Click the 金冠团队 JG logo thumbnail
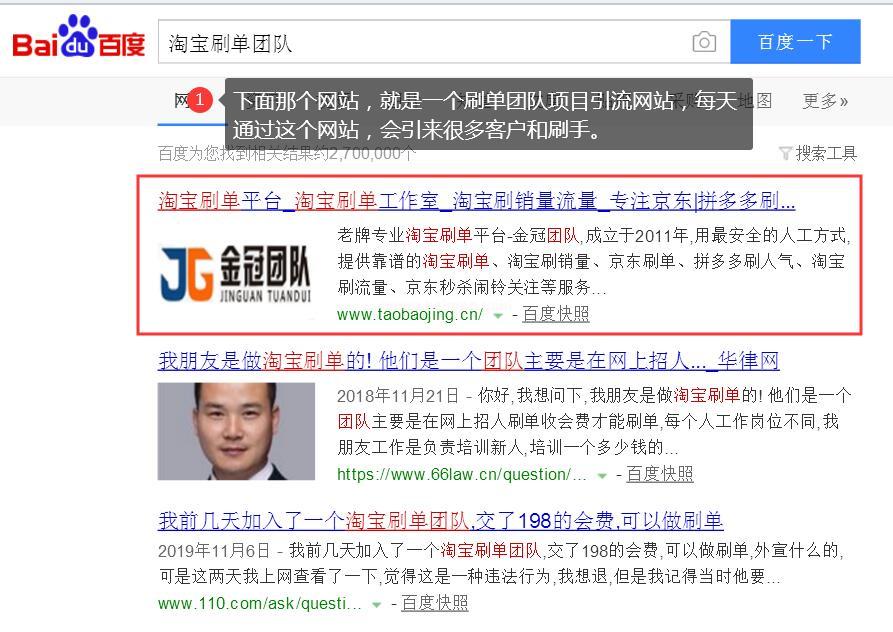 [x=236, y=273]
